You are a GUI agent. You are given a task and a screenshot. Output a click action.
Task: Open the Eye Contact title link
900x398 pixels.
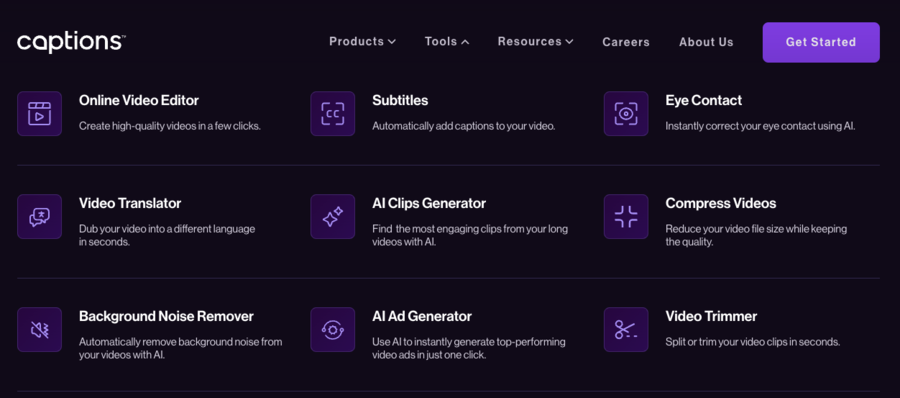704,101
